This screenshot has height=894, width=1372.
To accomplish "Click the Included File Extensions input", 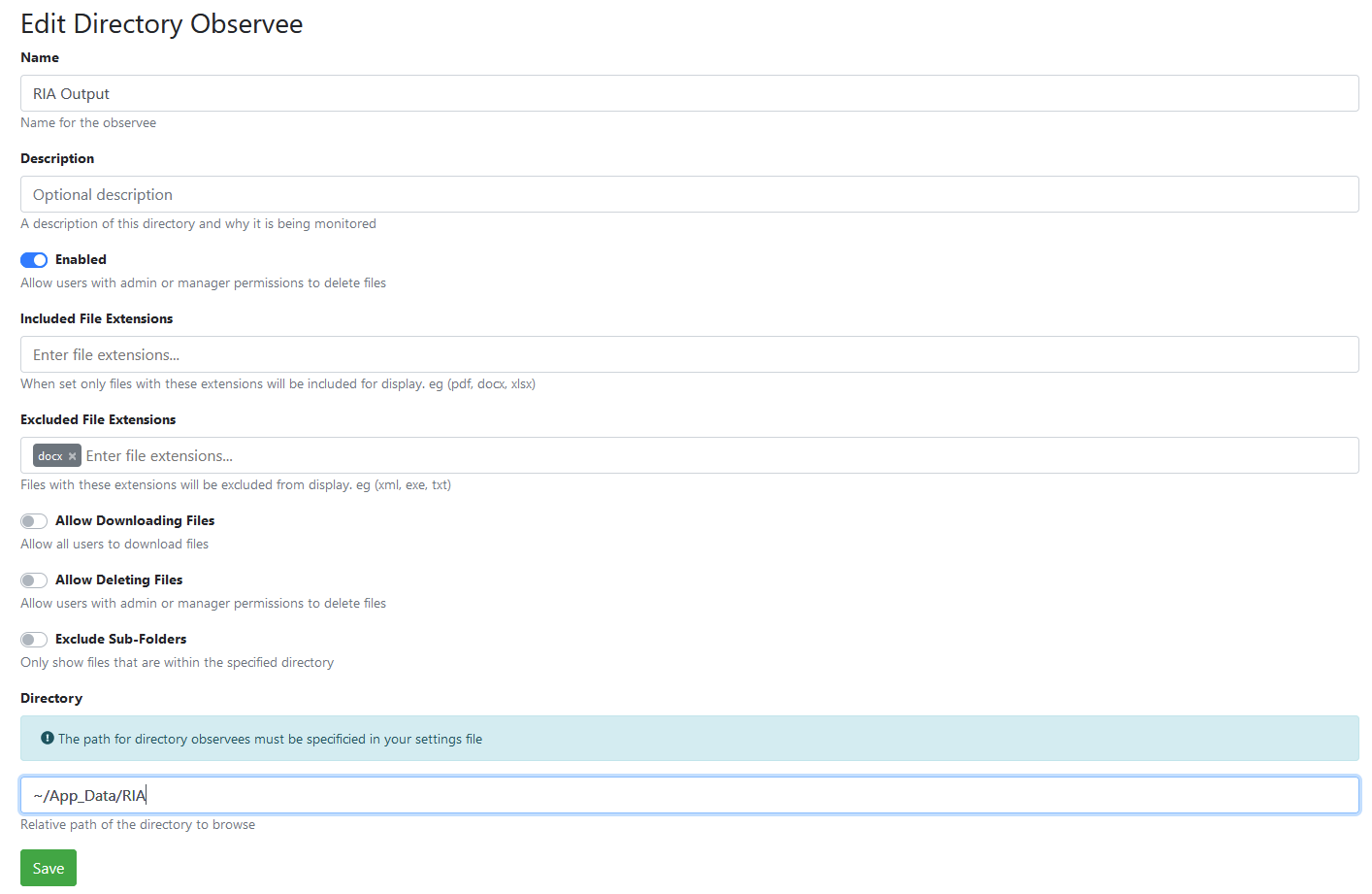I will coord(689,355).
